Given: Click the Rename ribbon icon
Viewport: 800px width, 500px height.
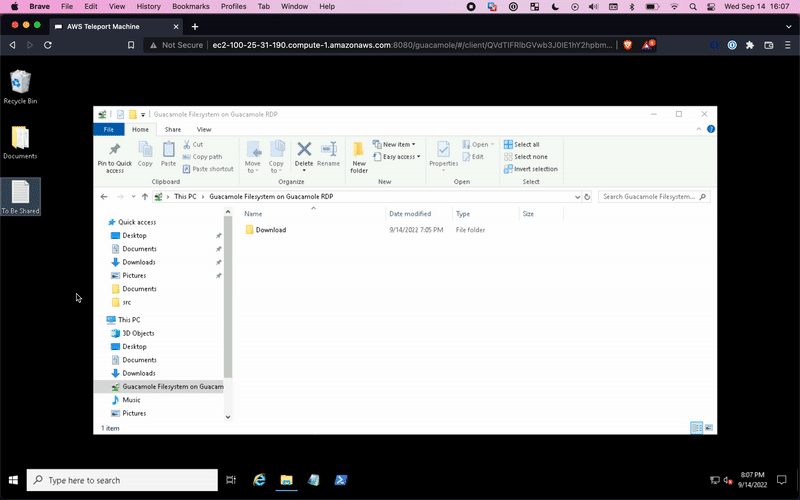Looking at the screenshot, I should (328, 151).
